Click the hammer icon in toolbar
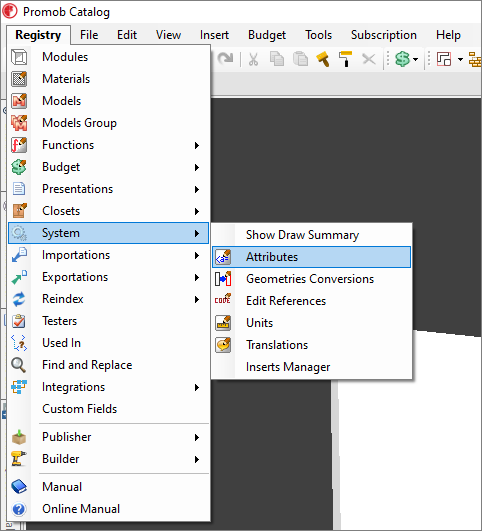The height and width of the screenshot is (531, 482). 323,59
